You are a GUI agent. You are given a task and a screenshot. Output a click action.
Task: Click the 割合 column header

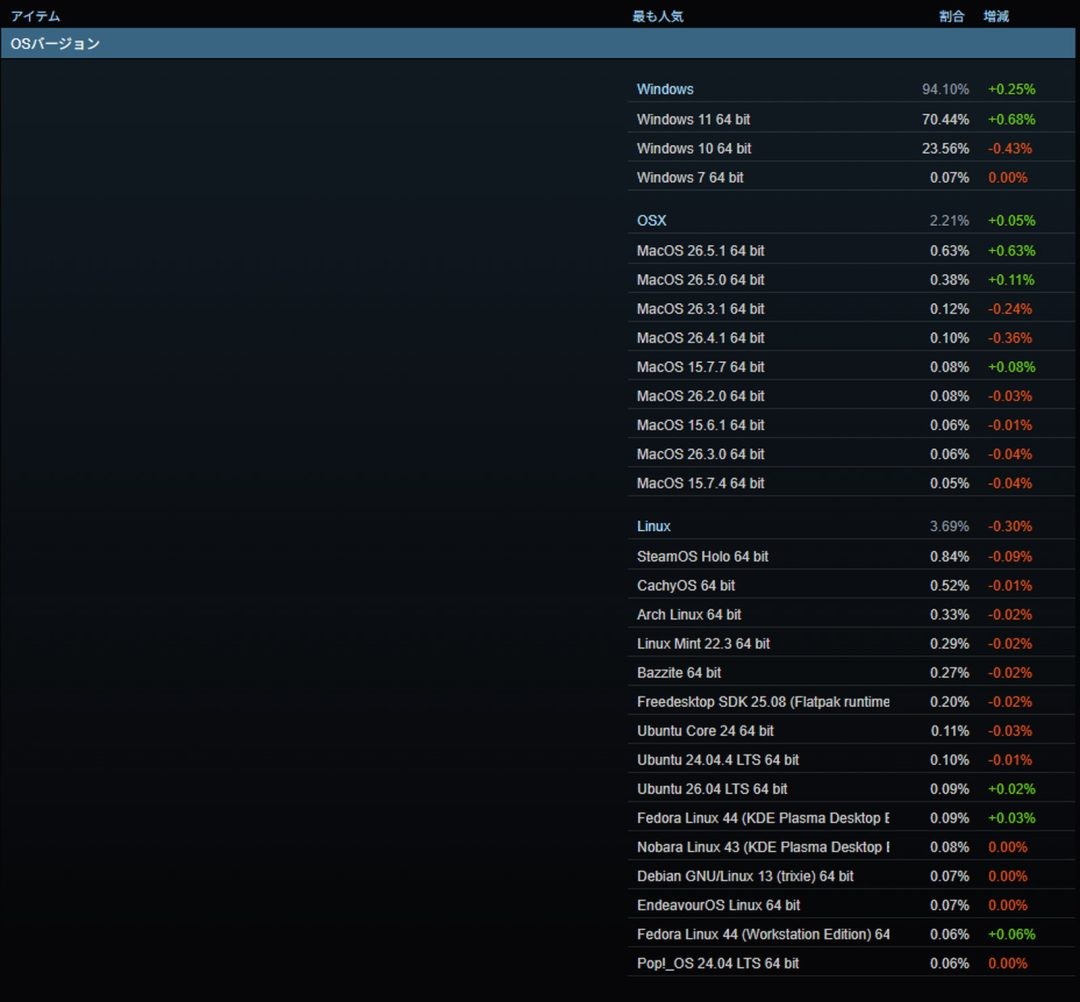point(952,16)
